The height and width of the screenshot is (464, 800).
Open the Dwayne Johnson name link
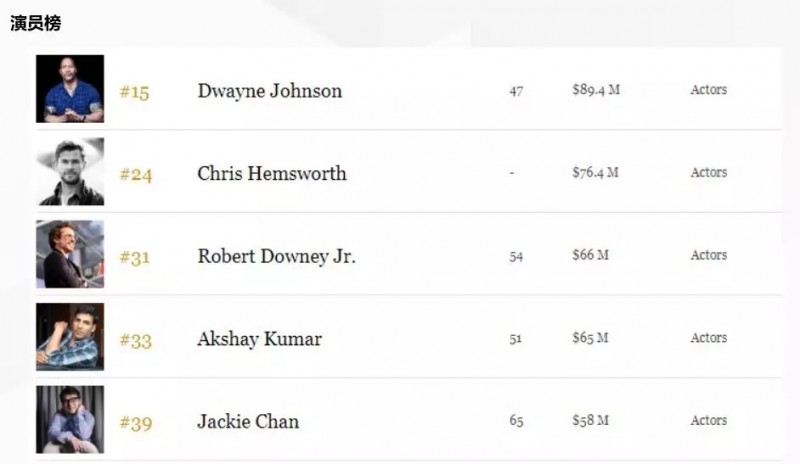coord(269,91)
